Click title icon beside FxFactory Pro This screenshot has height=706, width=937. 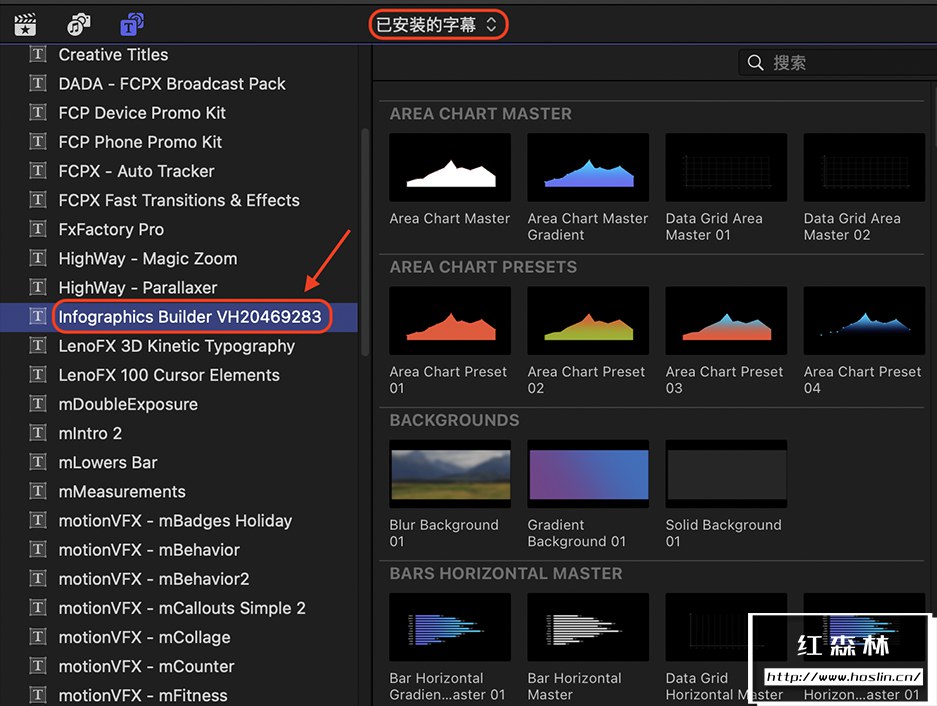(x=38, y=229)
